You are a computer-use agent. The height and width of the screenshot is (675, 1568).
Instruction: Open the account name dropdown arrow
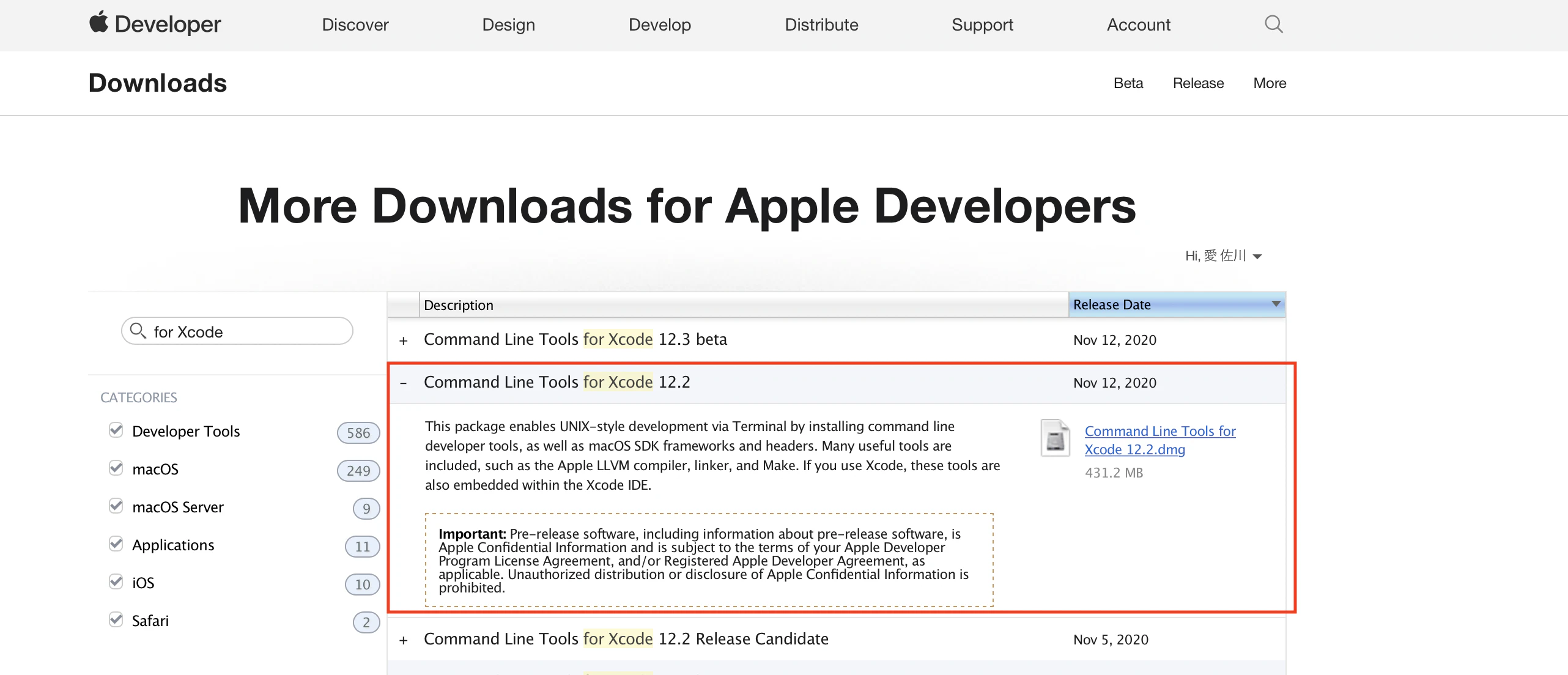coord(1257,257)
